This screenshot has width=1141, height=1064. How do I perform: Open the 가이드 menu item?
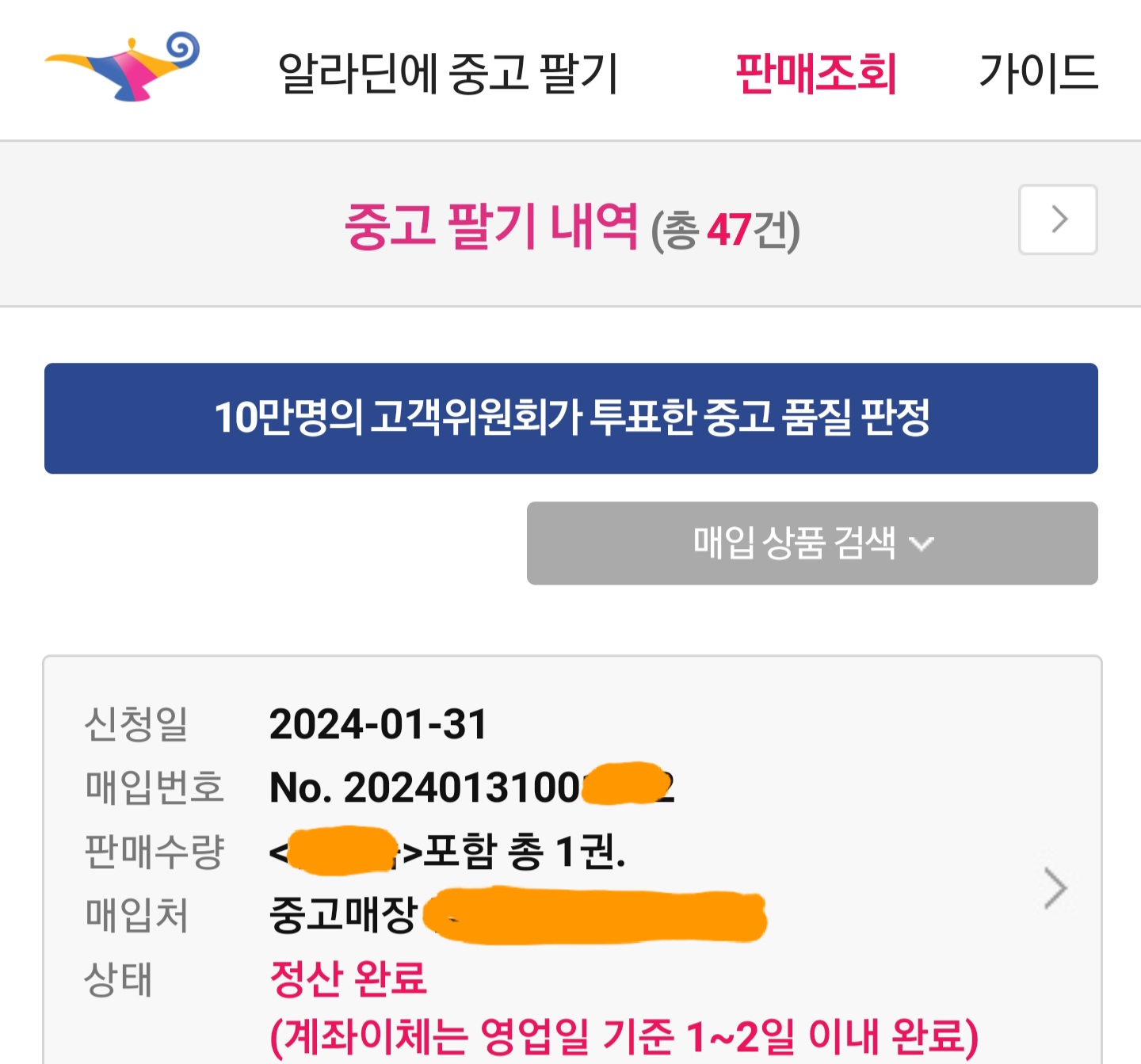(1038, 73)
